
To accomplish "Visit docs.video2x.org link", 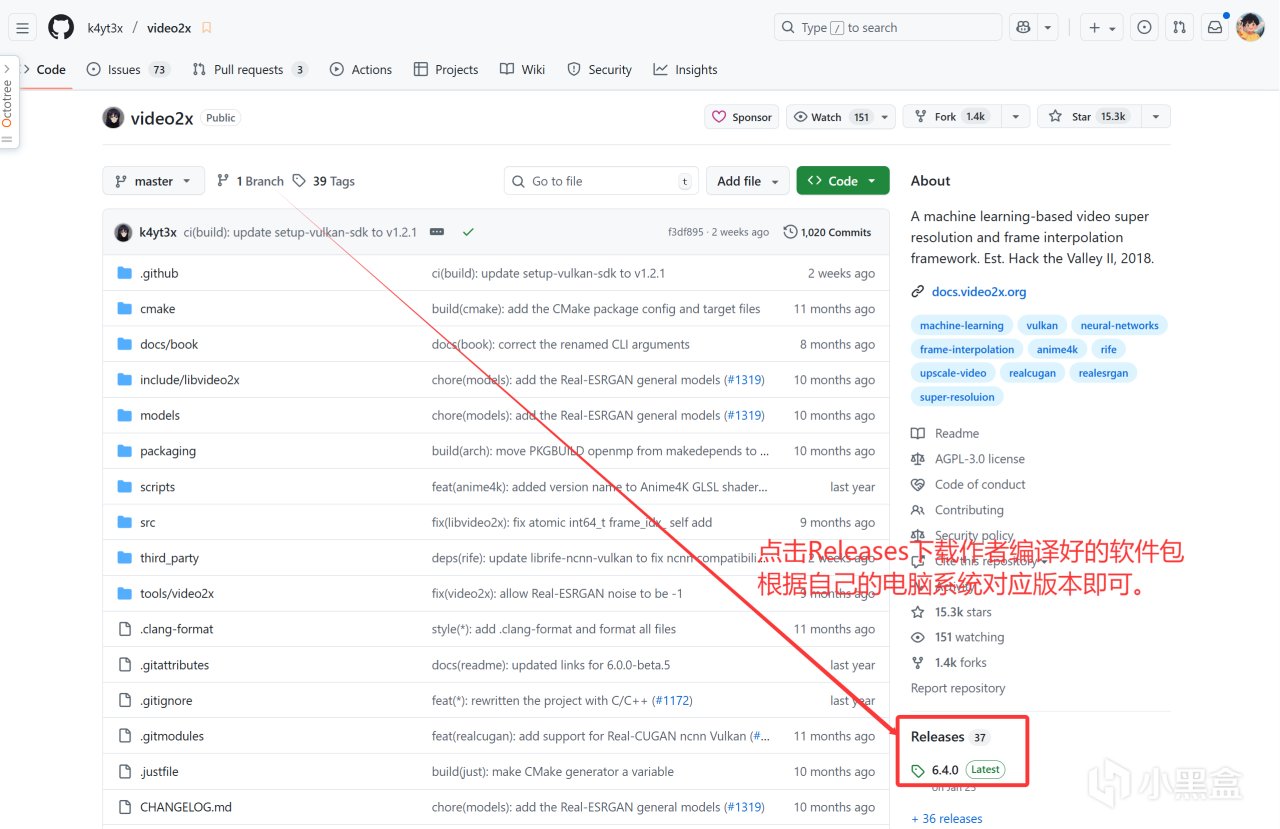I will [x=979, y=292].
